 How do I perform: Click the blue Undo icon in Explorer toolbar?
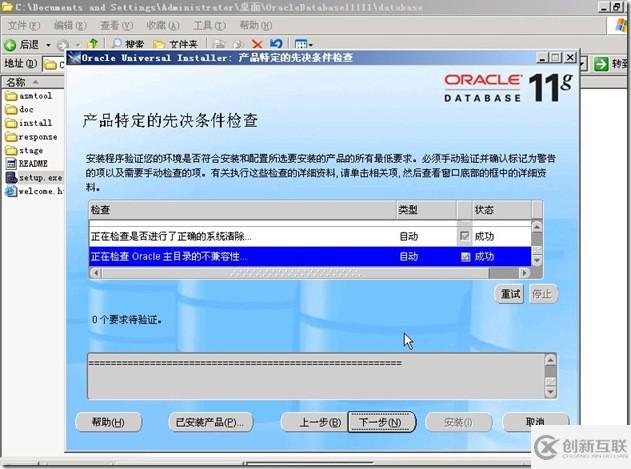click(276, 43)
